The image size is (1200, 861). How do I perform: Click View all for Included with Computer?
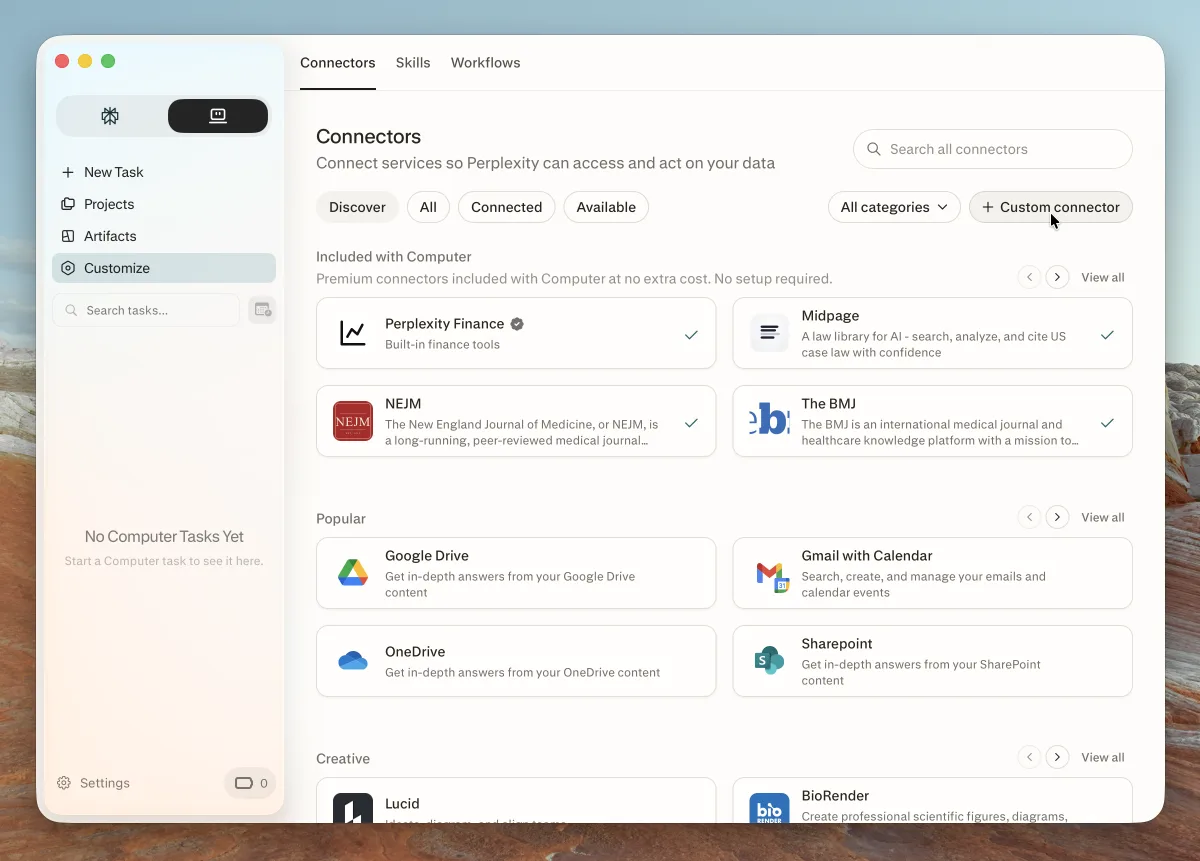coord(1103,277)
